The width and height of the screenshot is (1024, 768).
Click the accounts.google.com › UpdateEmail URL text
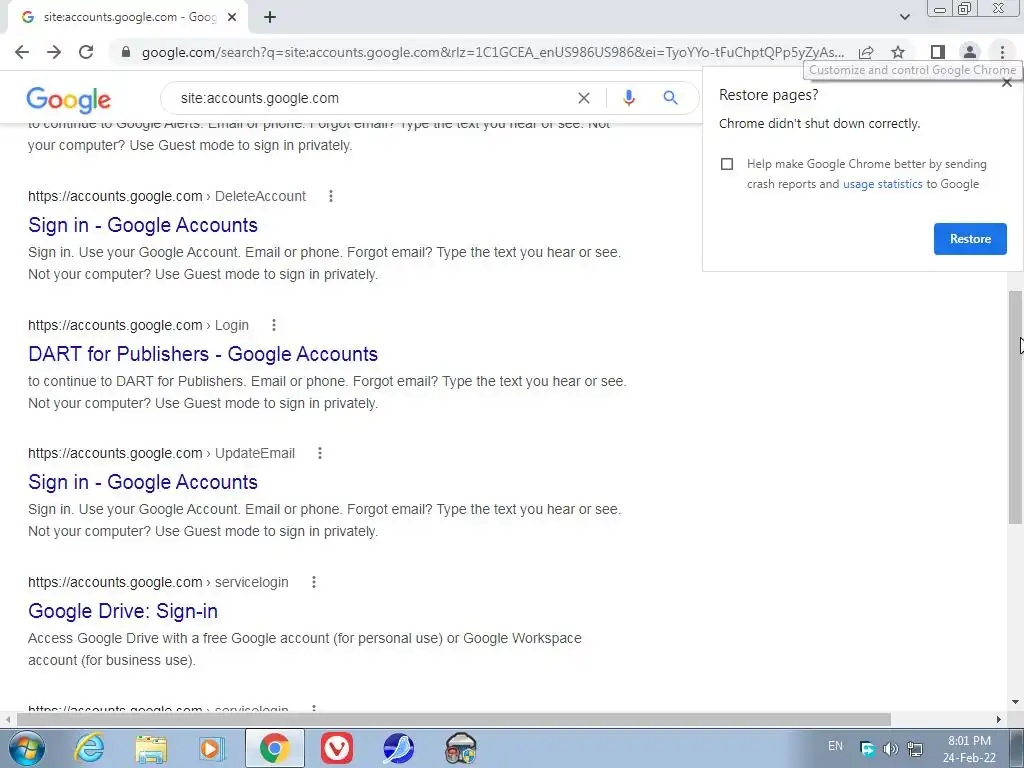pyautogui.click(x=161, y=453)
